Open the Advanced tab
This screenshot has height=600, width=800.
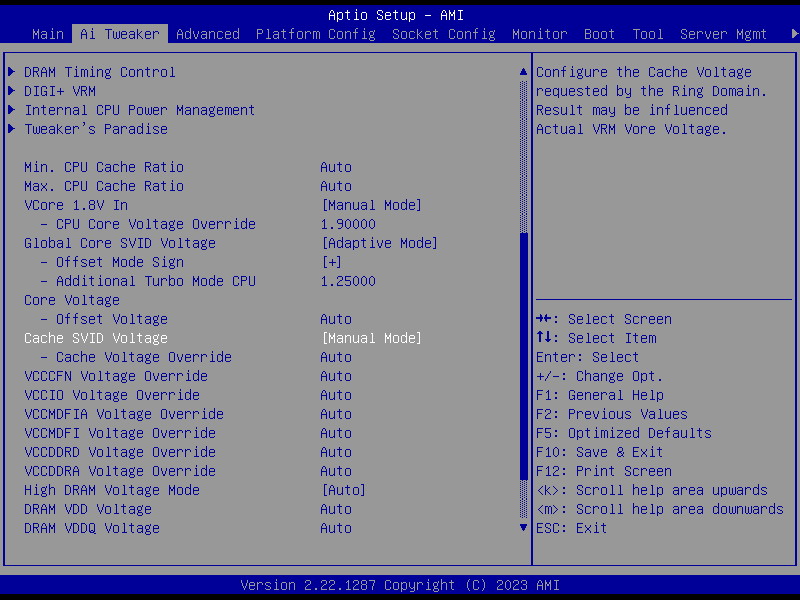tap(208, 34)
